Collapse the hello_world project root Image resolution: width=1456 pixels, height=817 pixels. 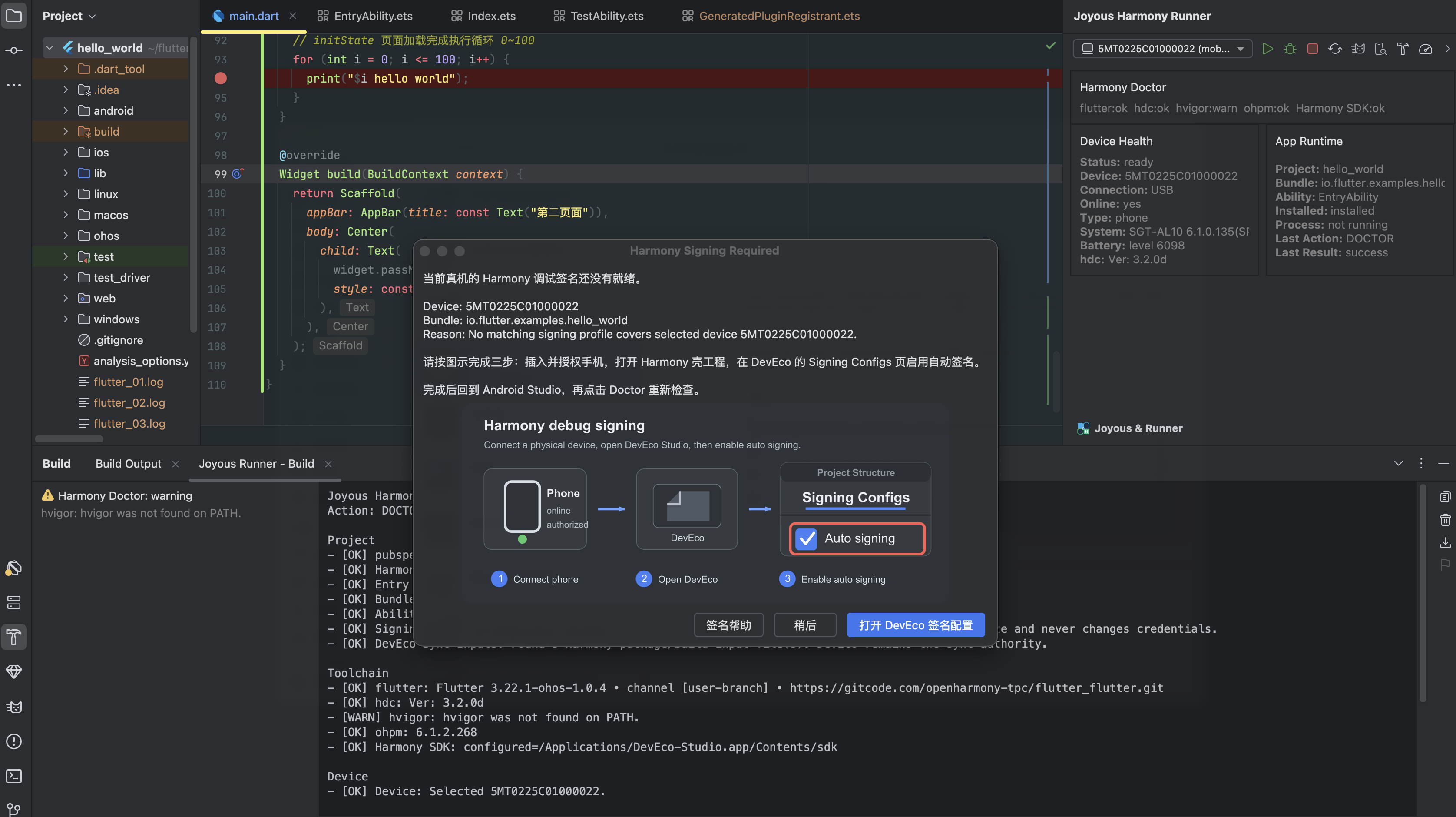(50, 48)
